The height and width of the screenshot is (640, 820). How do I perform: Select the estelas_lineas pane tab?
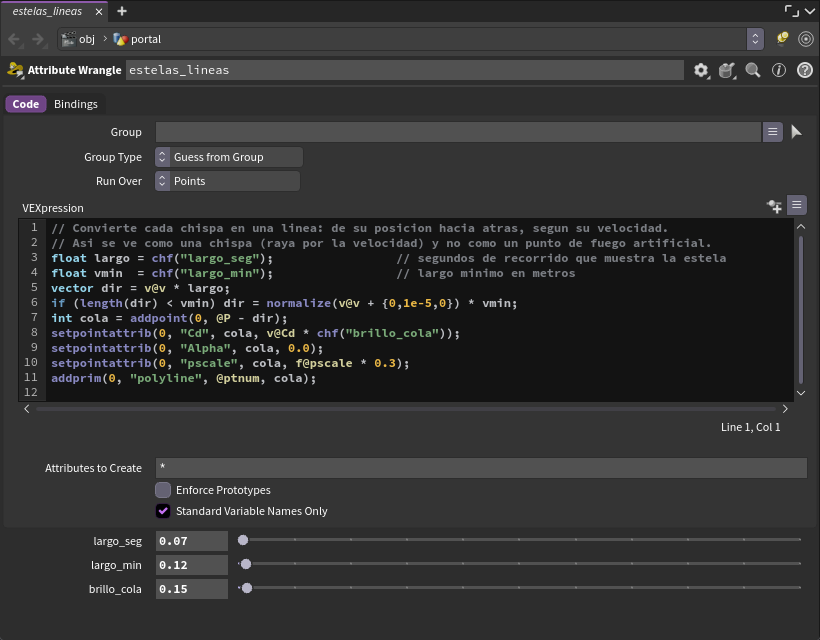(48, 11)
